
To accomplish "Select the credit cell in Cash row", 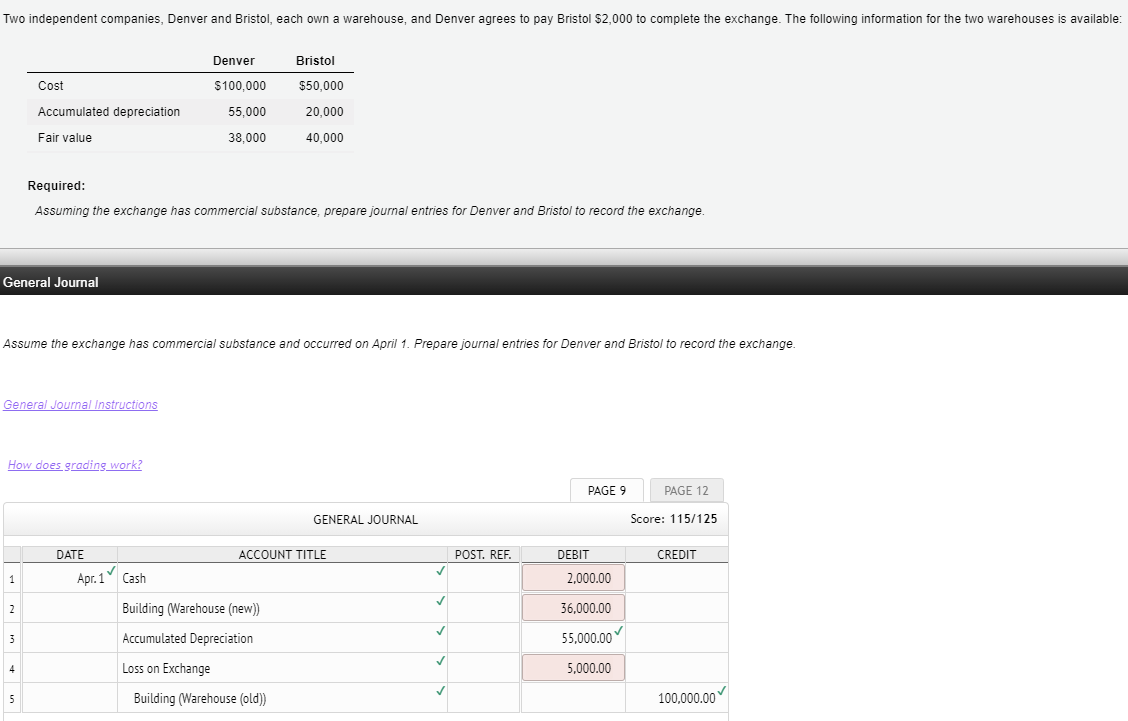I will coord(677,578).
